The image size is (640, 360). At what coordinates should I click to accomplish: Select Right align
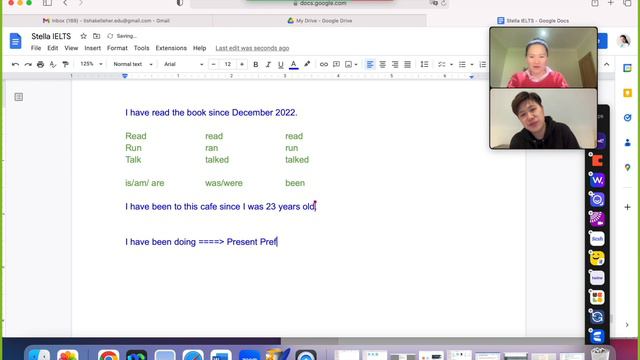coord(395,64)
